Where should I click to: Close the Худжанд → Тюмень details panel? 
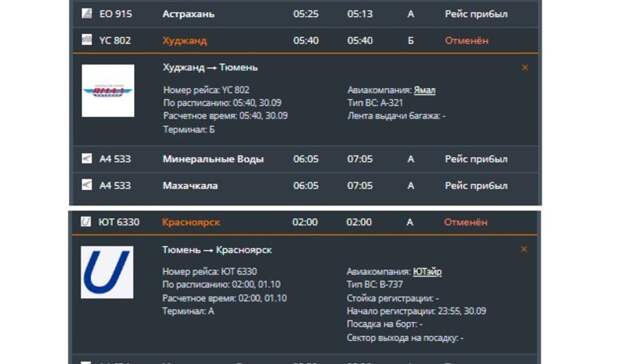click(x=525, y=68)
